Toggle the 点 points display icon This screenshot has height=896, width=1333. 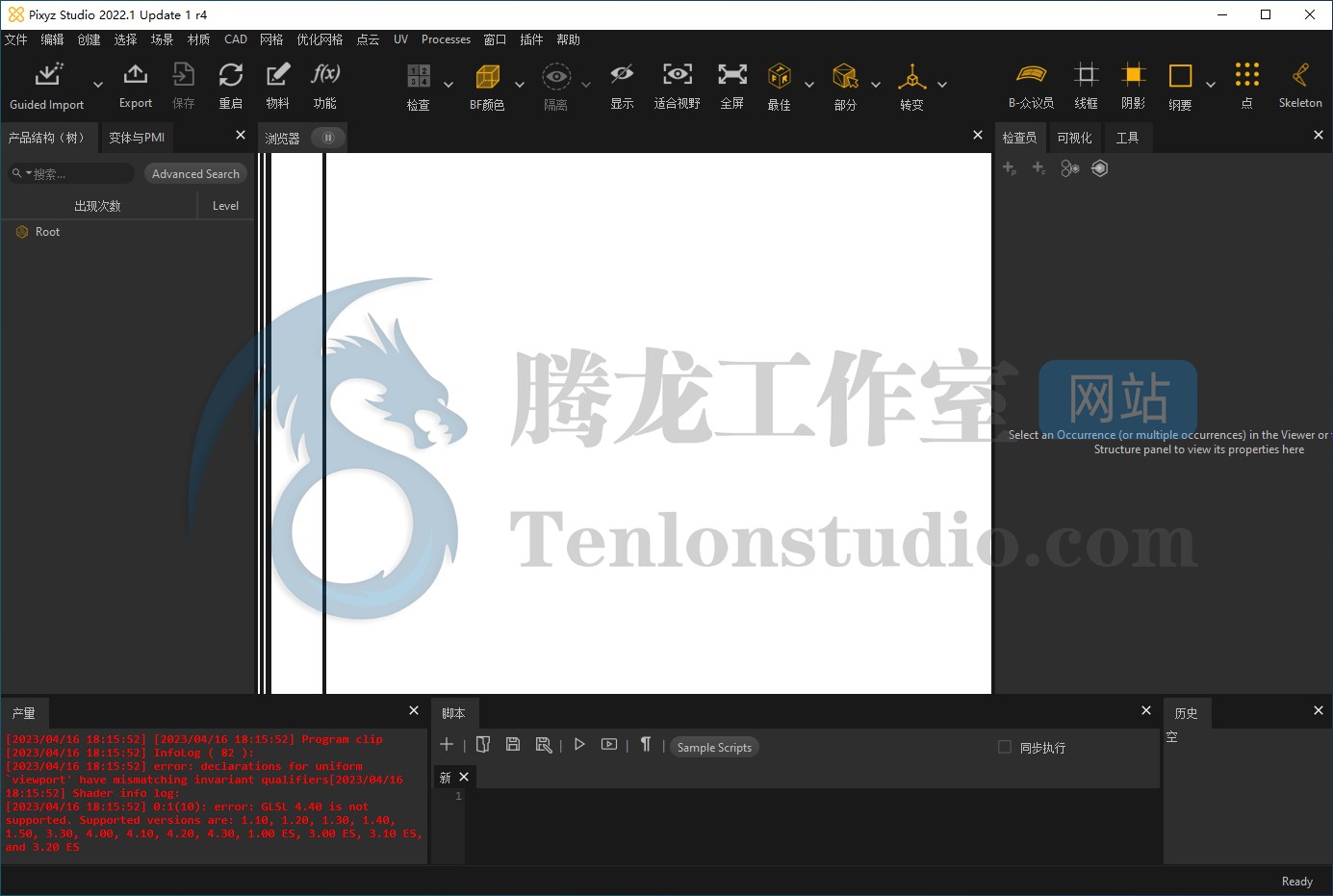[x=1247, y=74]
